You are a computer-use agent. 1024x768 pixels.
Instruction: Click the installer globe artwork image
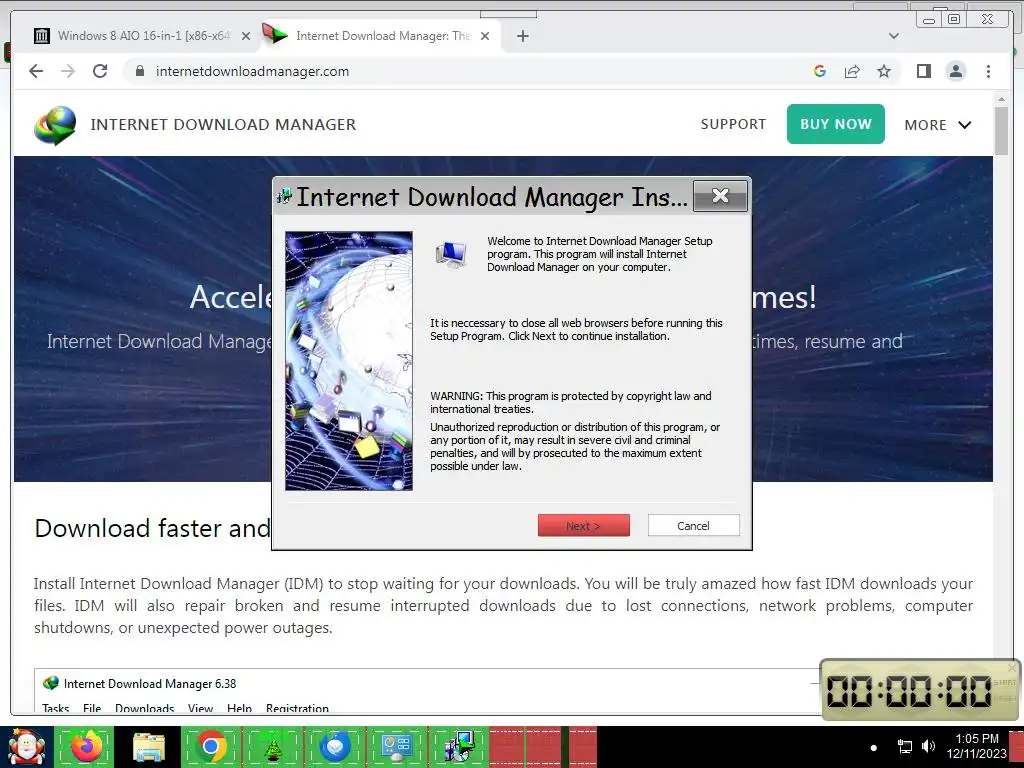[349, 360]
